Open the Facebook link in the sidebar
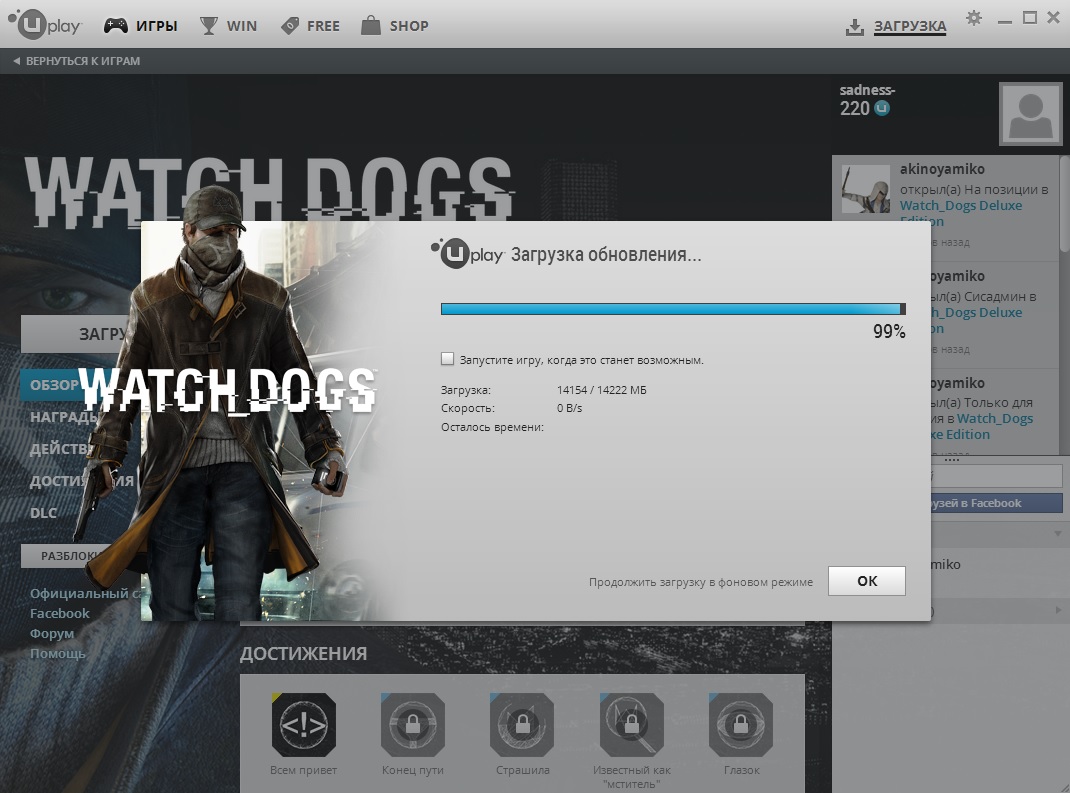Viewport: 1070px width, 793px height. (x=59, y=614)
